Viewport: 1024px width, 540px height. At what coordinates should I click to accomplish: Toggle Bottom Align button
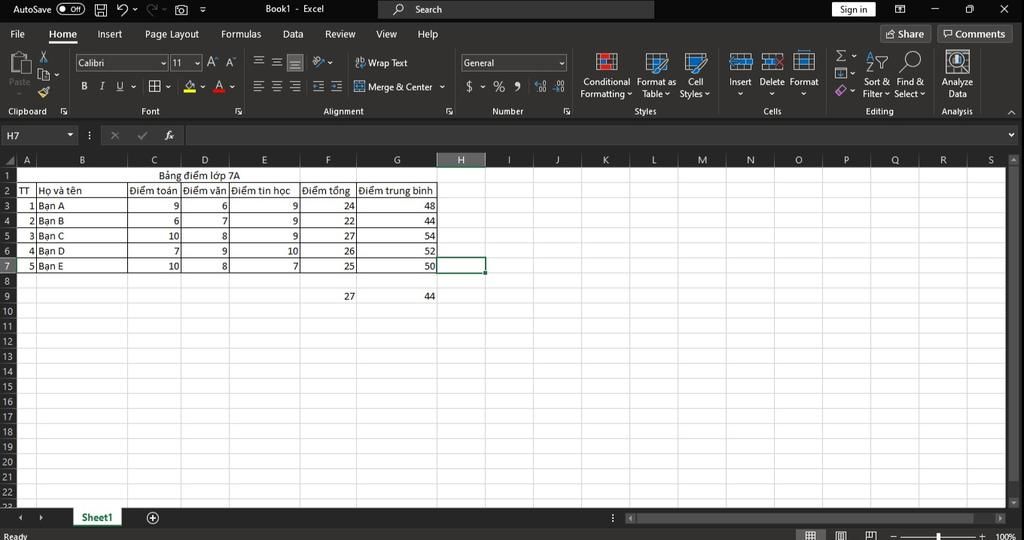point(295,63)
